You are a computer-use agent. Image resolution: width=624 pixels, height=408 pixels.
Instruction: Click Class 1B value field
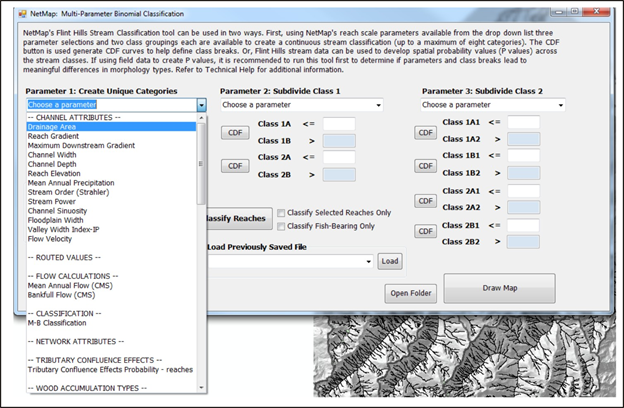pyautogui.click(x=339, y=141)
